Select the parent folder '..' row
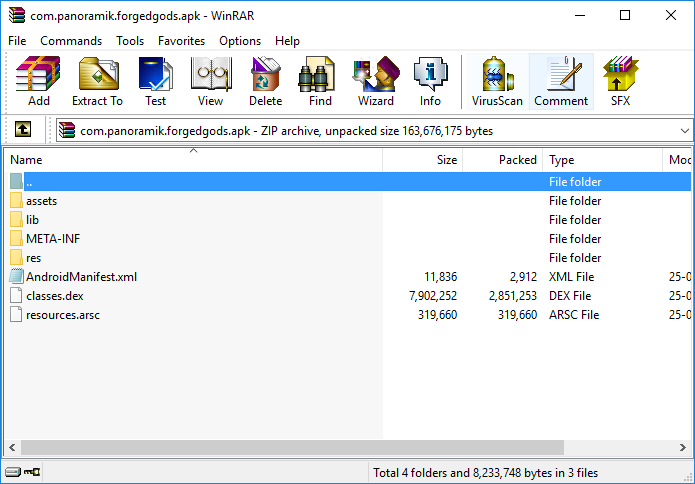The width and height of the screenshot is (695, 484). [350, 182]
